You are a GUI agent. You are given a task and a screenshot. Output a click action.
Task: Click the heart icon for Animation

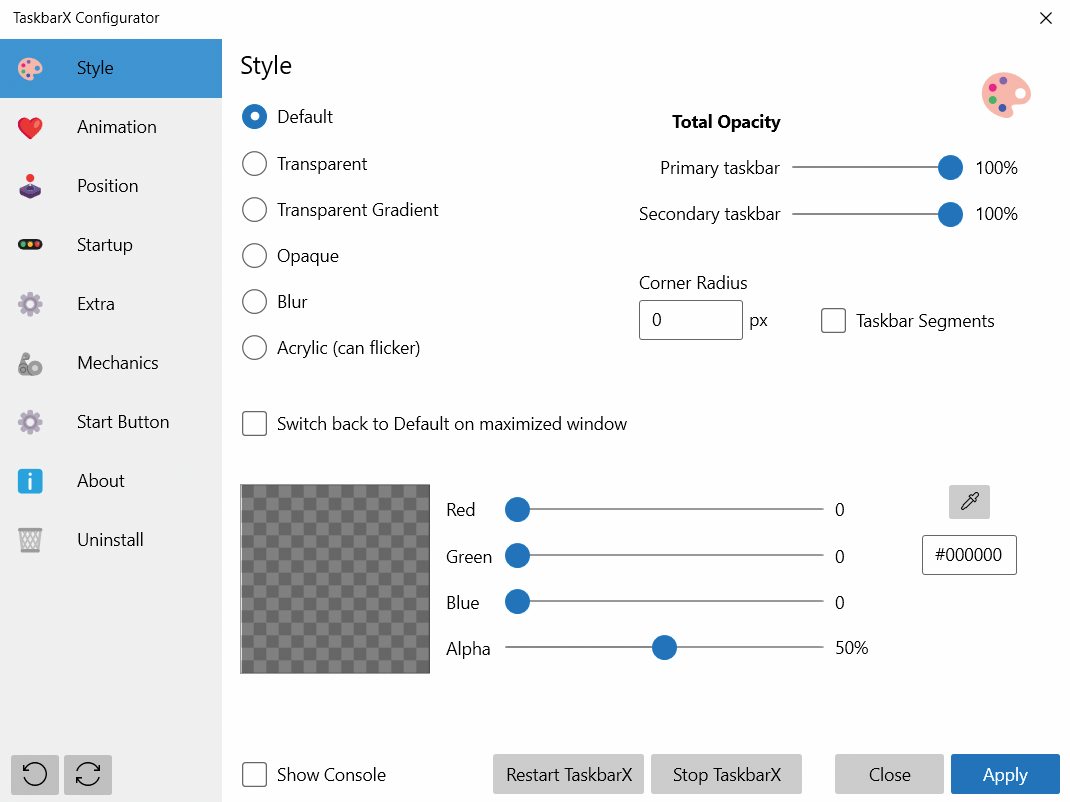click(30, 127)
